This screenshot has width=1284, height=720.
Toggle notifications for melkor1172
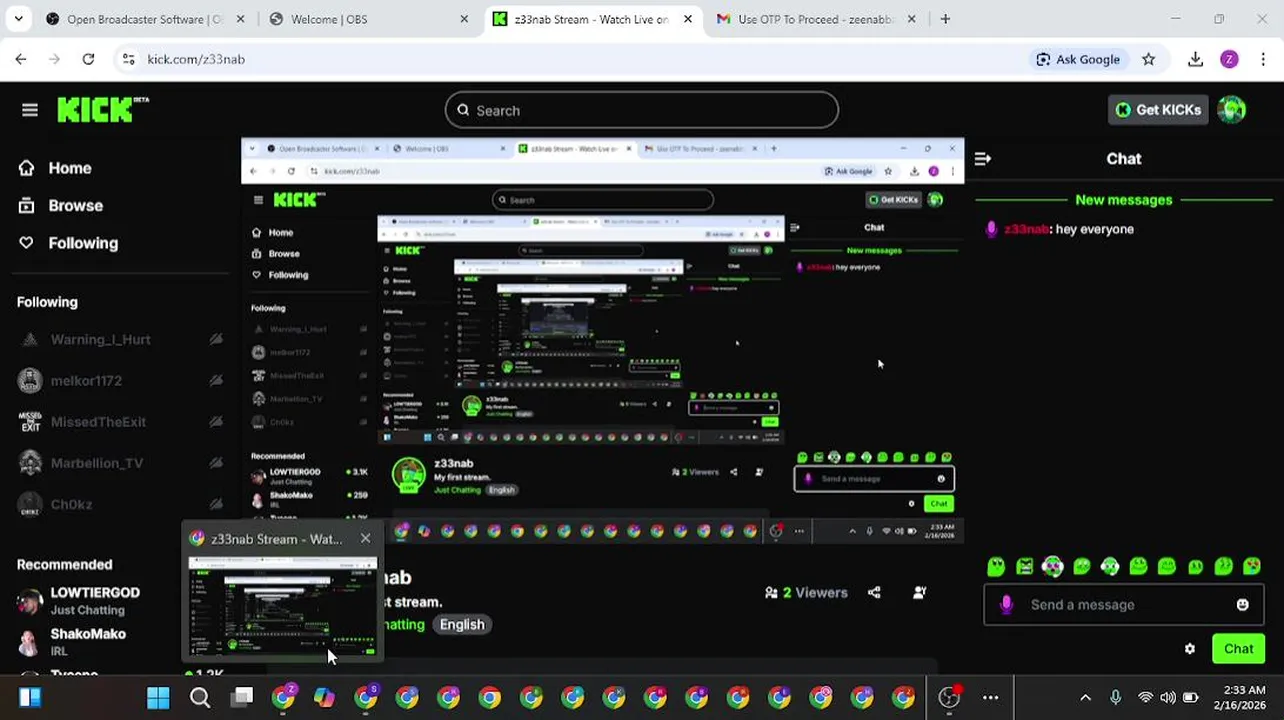(216, 381)
